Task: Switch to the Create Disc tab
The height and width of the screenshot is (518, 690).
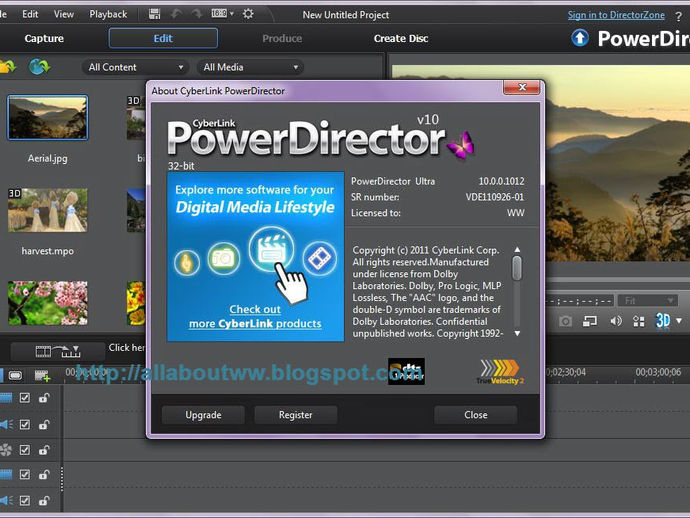Action: coord(401,38)
